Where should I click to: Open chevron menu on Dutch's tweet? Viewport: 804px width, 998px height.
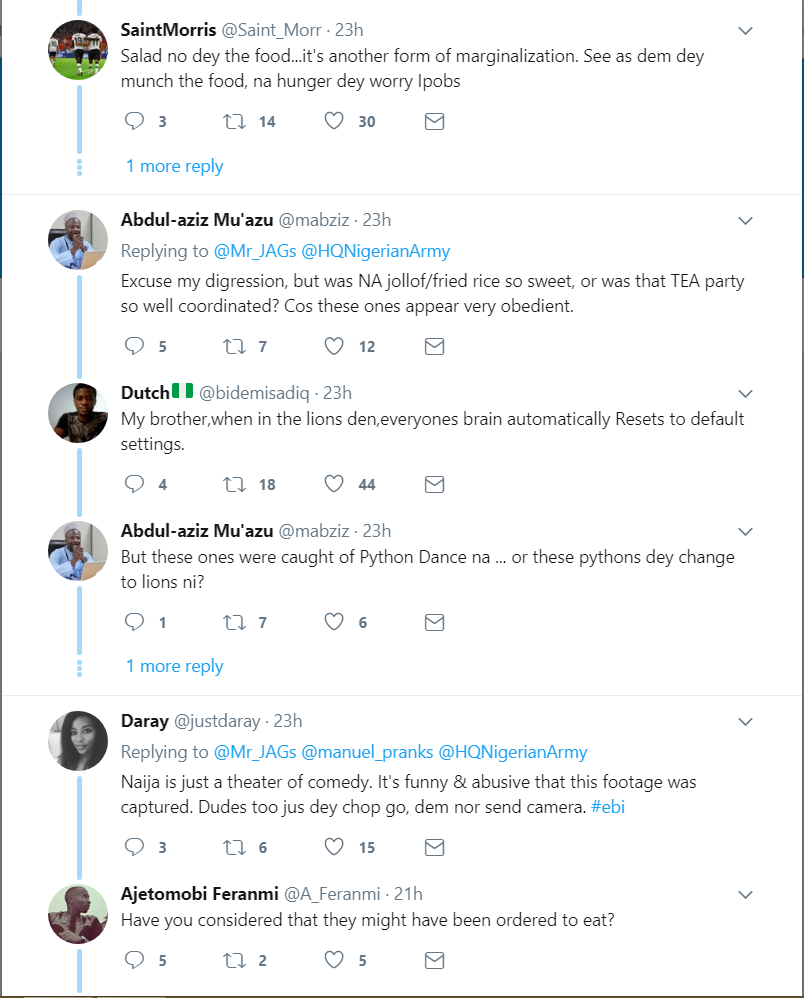click(745, 393)
